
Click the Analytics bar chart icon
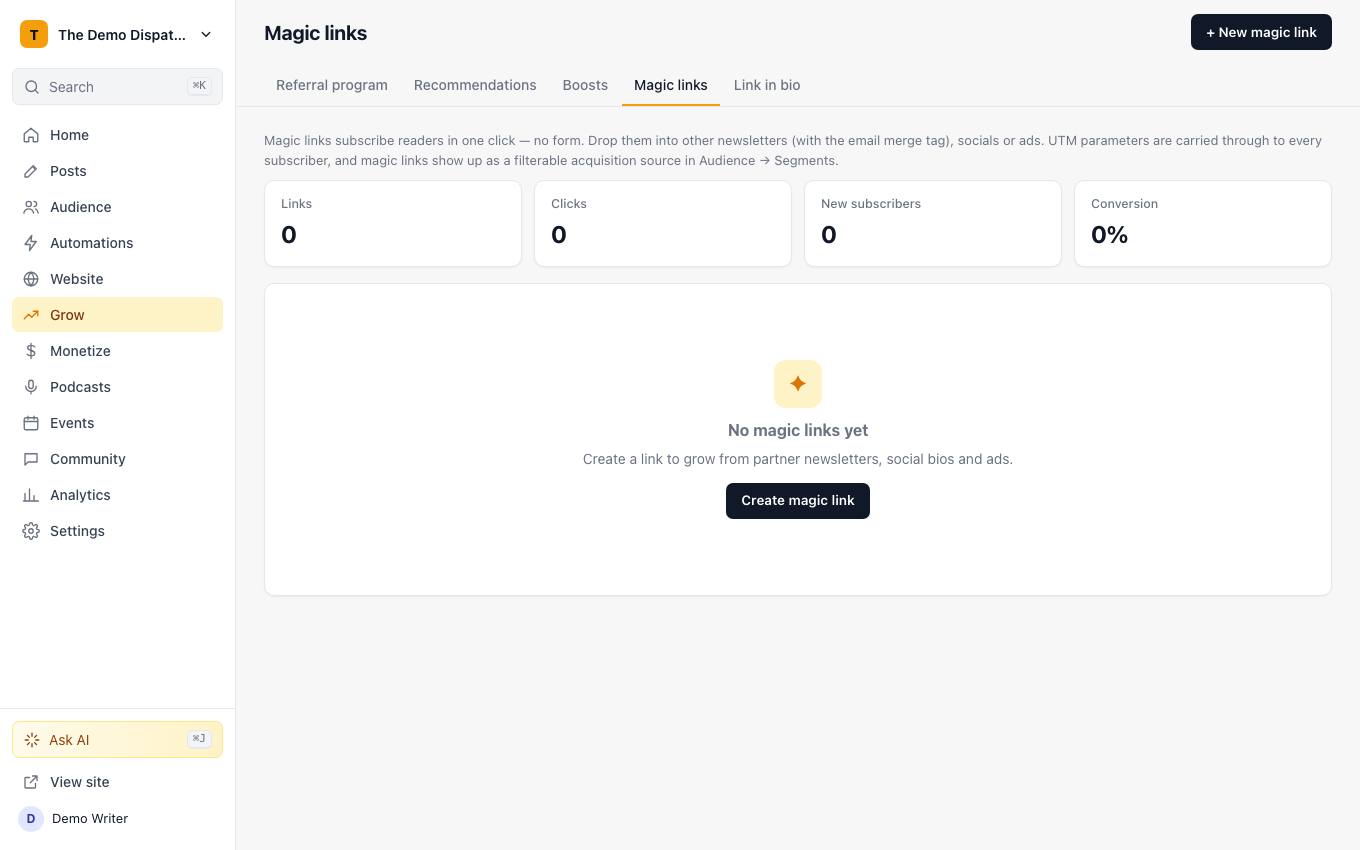[31, 495]
